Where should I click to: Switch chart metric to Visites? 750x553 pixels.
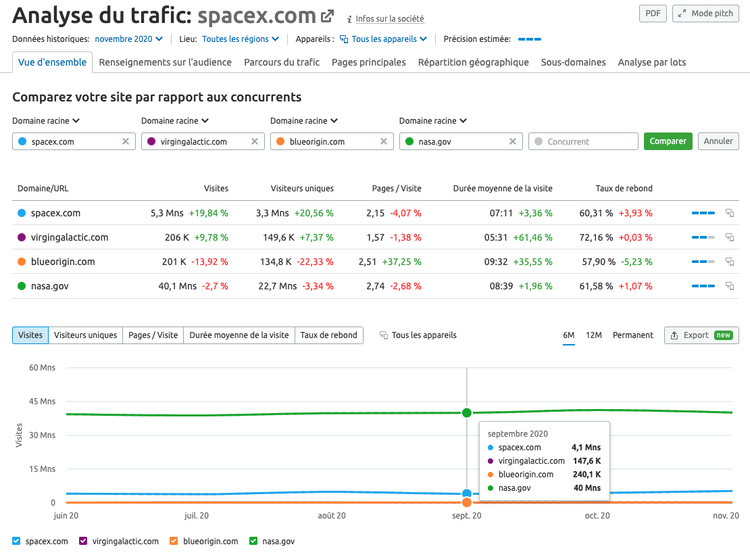click(30, 335)
